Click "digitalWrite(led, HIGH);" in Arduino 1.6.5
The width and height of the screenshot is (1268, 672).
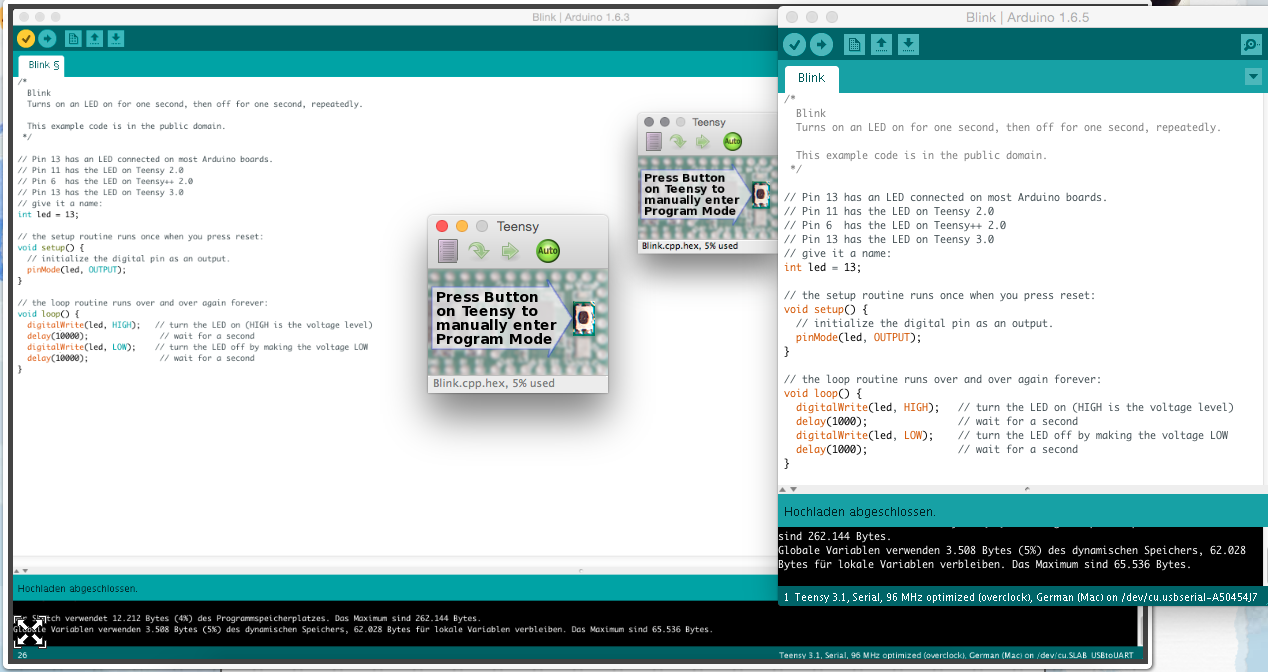click(868, 407)
